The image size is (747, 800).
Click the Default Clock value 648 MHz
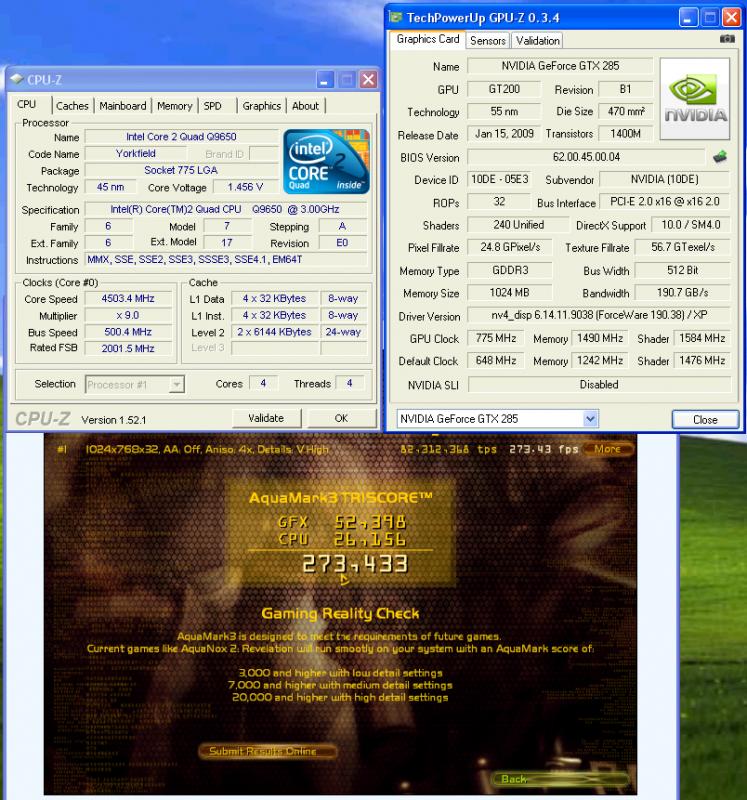click(496, 361)
